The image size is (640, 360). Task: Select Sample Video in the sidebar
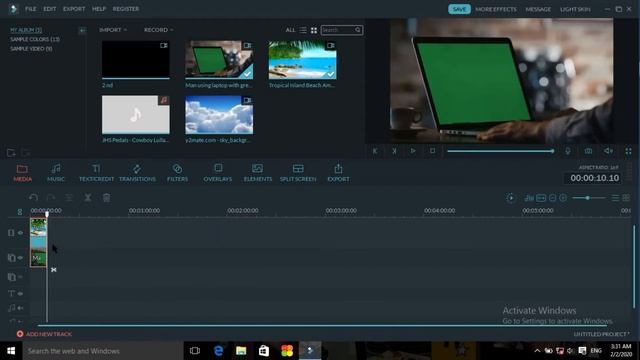pos(31,49)
